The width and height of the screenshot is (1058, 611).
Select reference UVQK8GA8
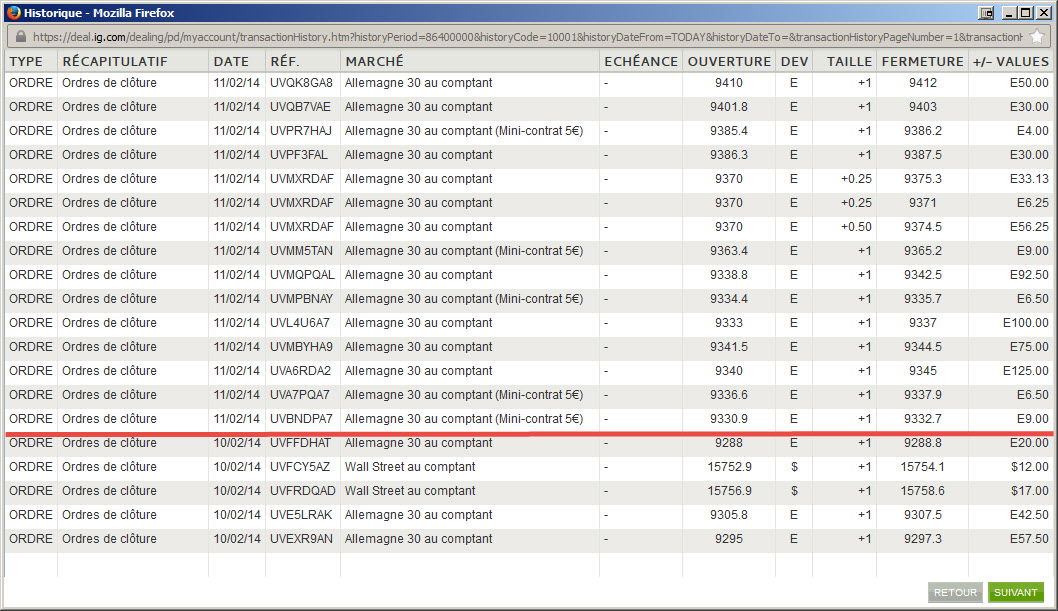coord(302,83)
